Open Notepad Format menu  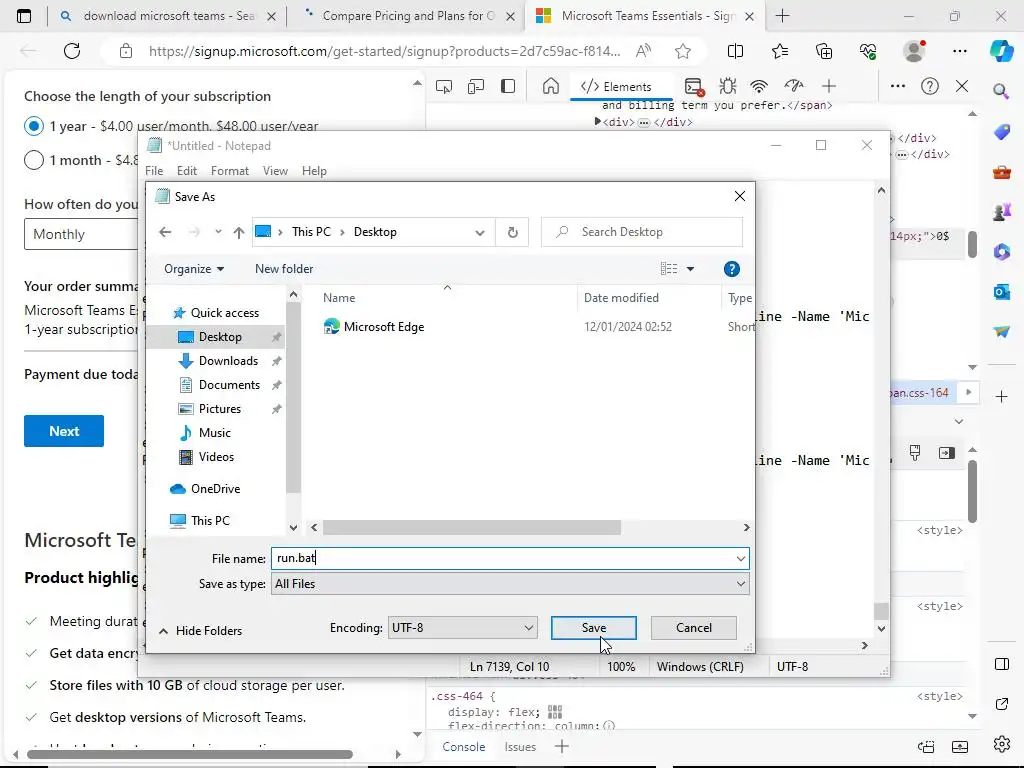[230, 171]
